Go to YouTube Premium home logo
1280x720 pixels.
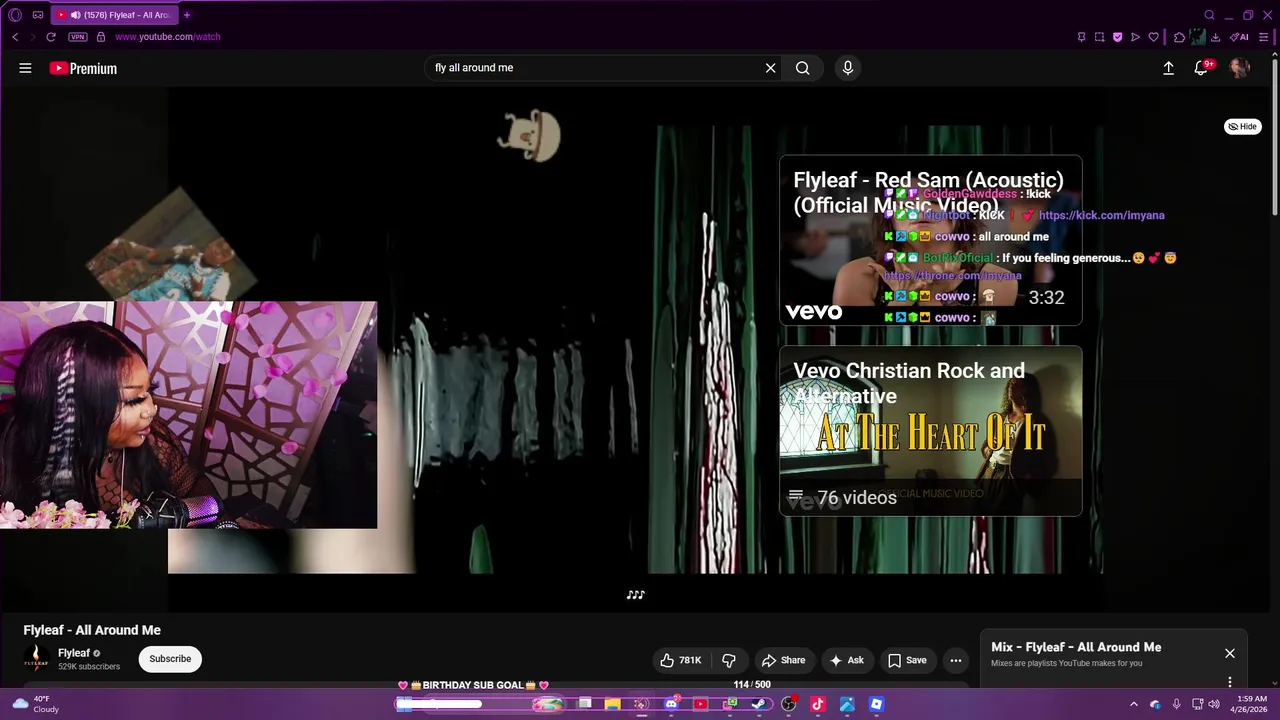pos(83,68)
